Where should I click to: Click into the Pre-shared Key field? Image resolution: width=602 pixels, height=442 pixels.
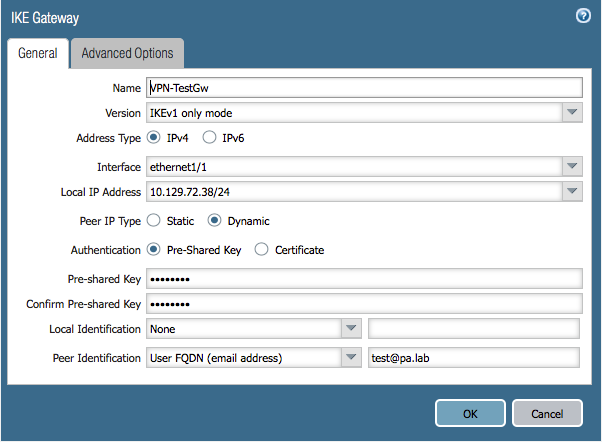point(364,279)
